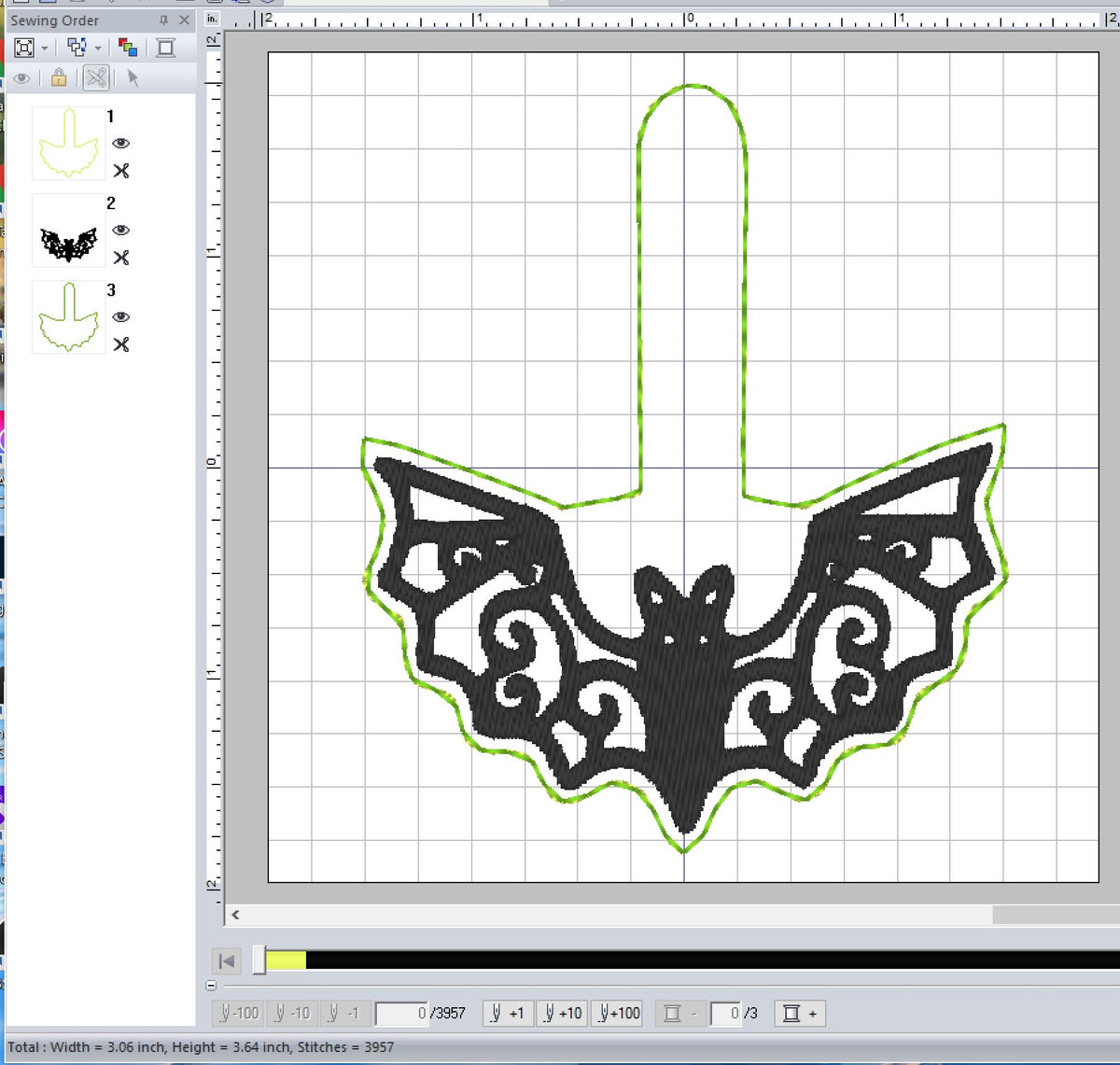Click the yellow stitch progress slider

pyautogui.click(x=285, y=960)
